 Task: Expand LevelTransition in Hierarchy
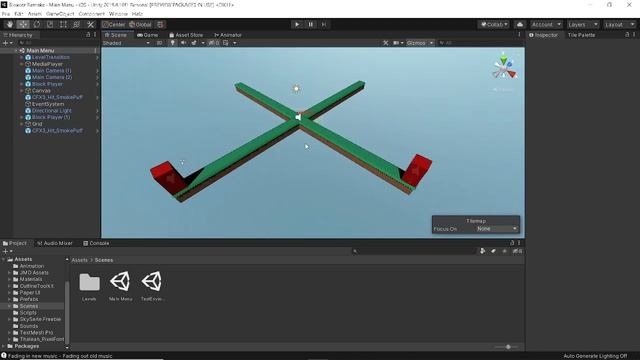pyautogui.click(x=22, y=58)
